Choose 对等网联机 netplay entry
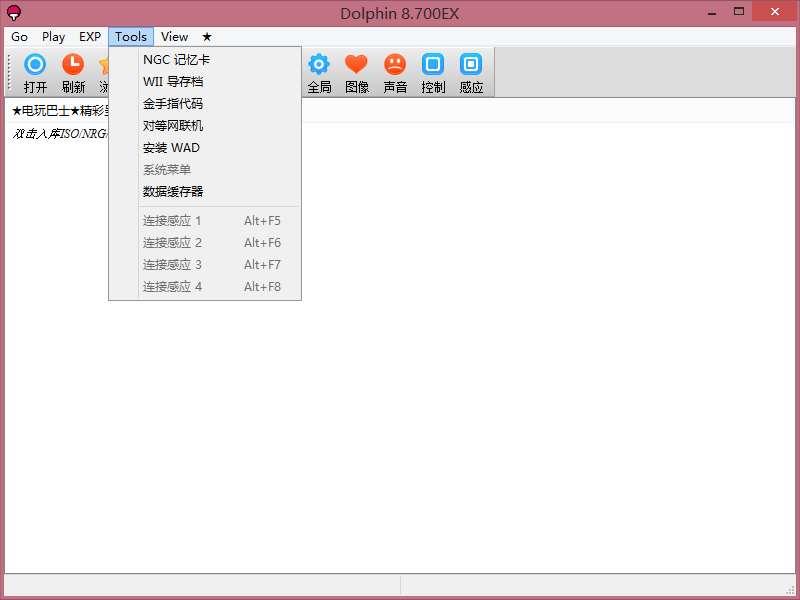Image resolution: width=800 pixels, height=600 pixels. click(205, 126)
